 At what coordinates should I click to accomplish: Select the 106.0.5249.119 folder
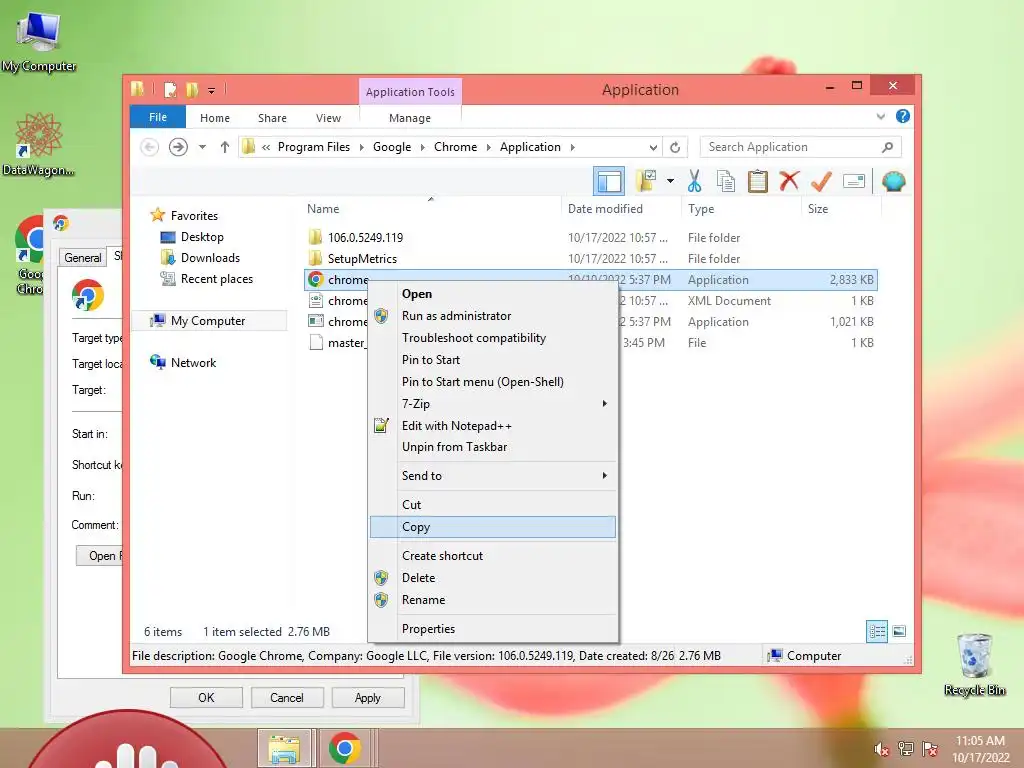[365, 238]
